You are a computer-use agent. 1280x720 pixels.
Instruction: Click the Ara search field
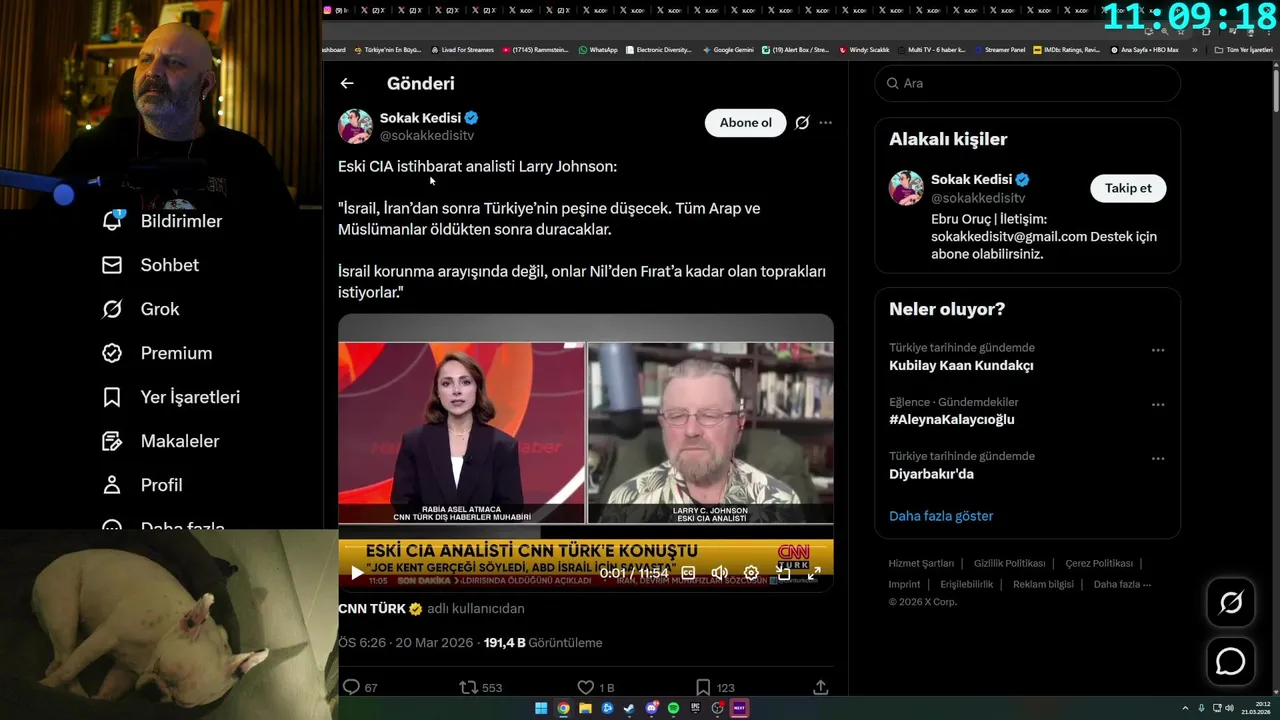pyautogui.click(x=1028, y=83)
